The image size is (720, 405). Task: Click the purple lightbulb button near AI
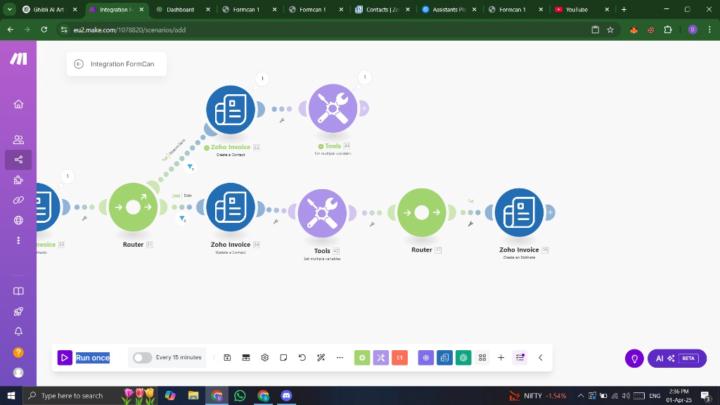[634, 359]
